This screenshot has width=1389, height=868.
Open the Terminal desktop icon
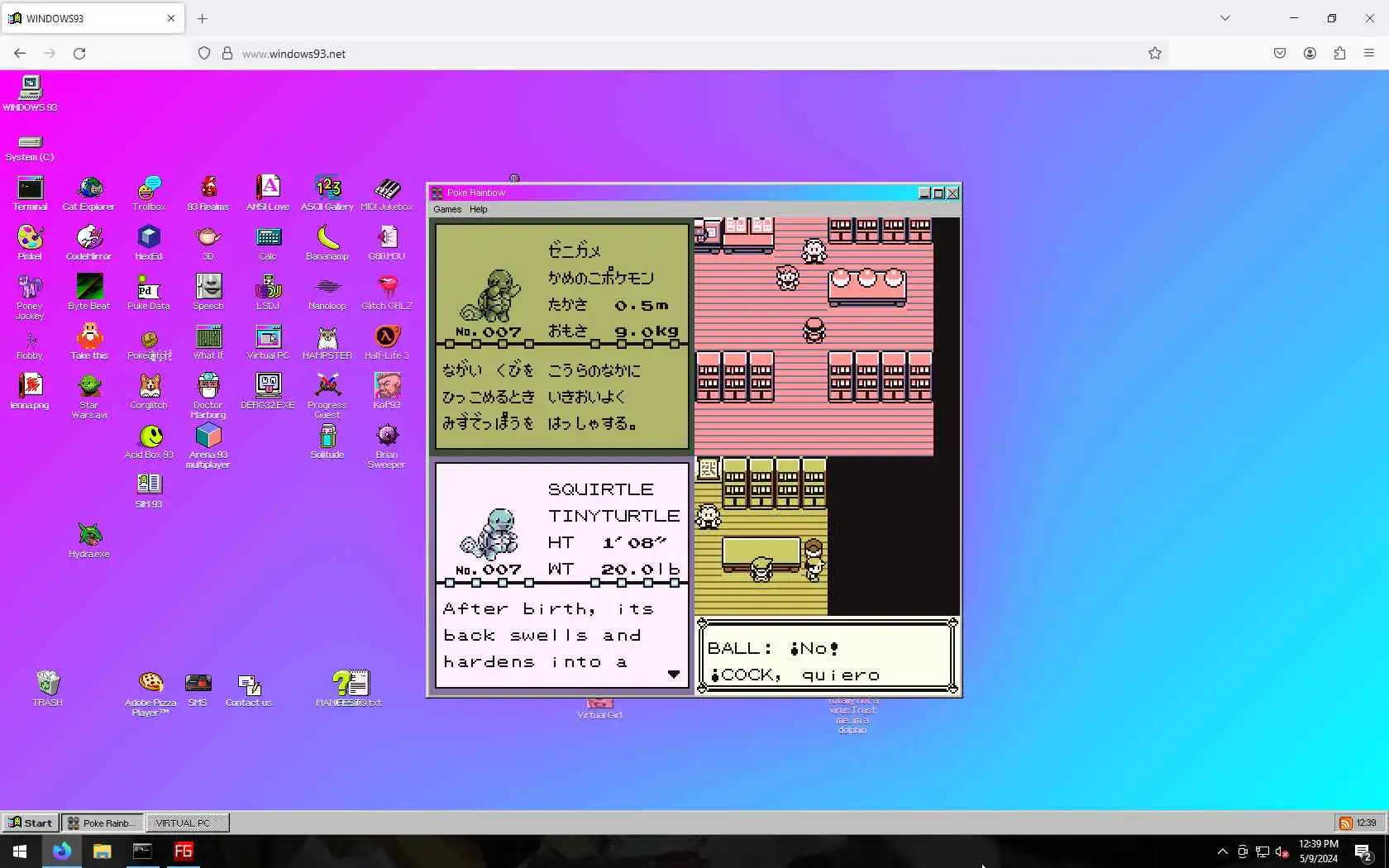pos(30,193)
